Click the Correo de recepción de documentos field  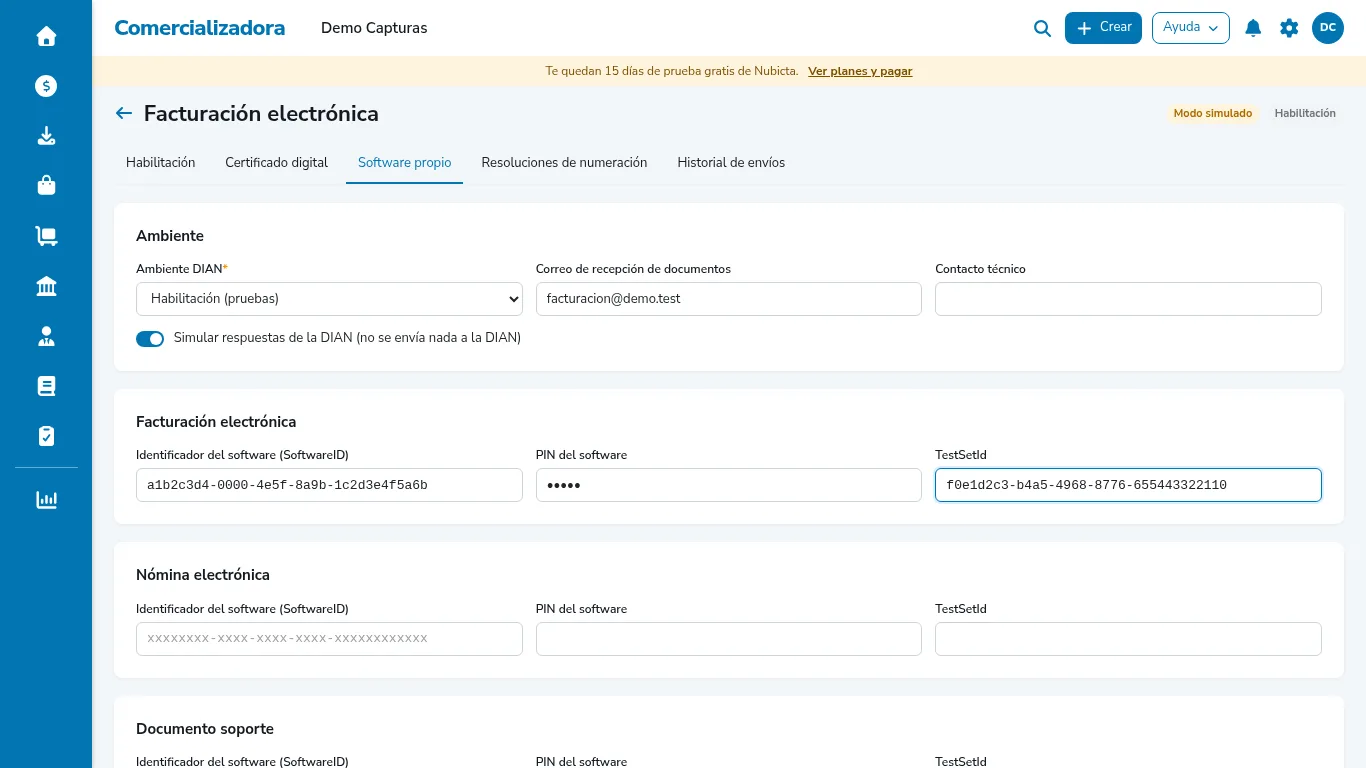click(x=728, y=299)
